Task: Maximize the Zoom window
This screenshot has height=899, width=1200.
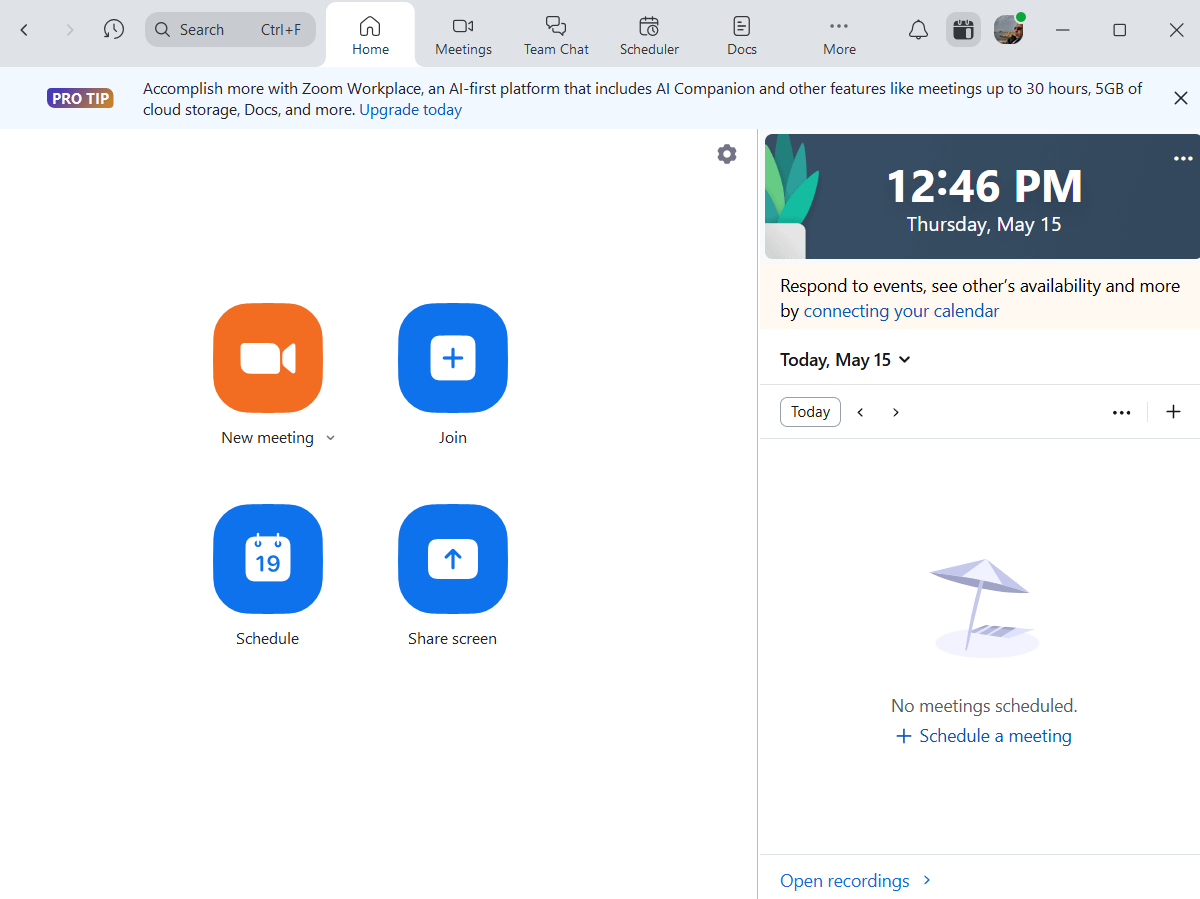Action: click(x=1120, y=30)
